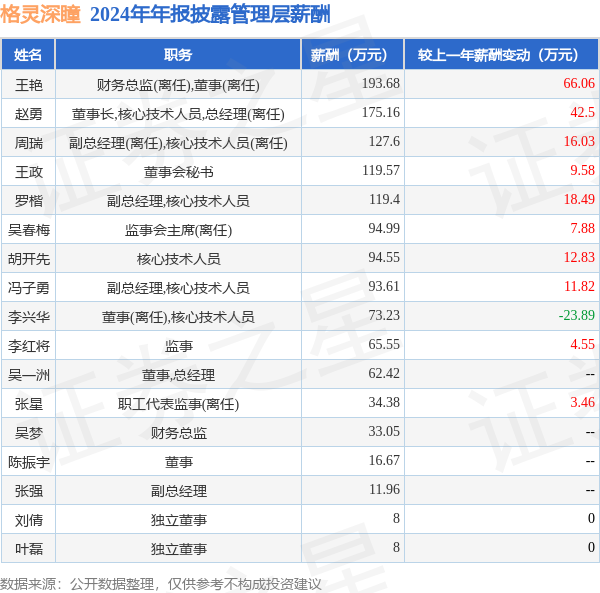Select name cell 吴春梅
The image size is (600, 593).
point(29,230)
